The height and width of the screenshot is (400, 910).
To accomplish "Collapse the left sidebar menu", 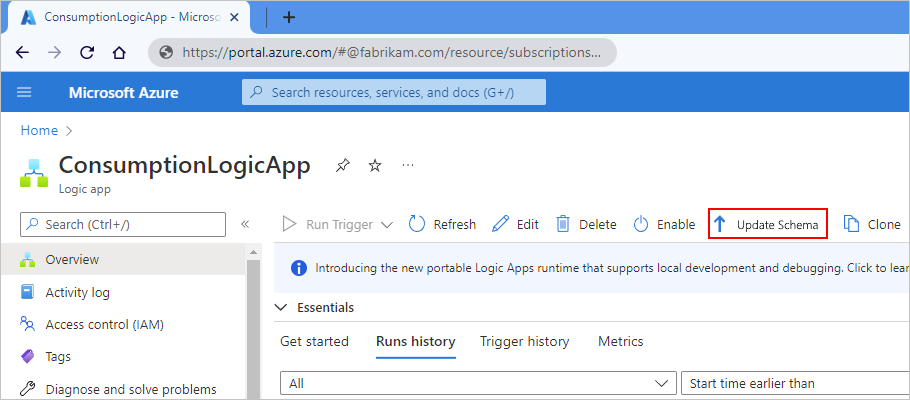I will 245,224.
